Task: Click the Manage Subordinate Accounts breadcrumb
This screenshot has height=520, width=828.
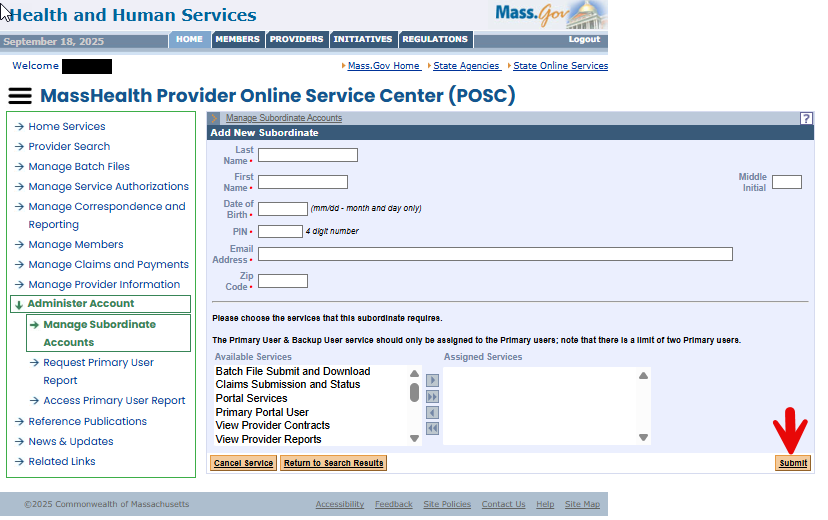Action: click(x=284, y=118)
